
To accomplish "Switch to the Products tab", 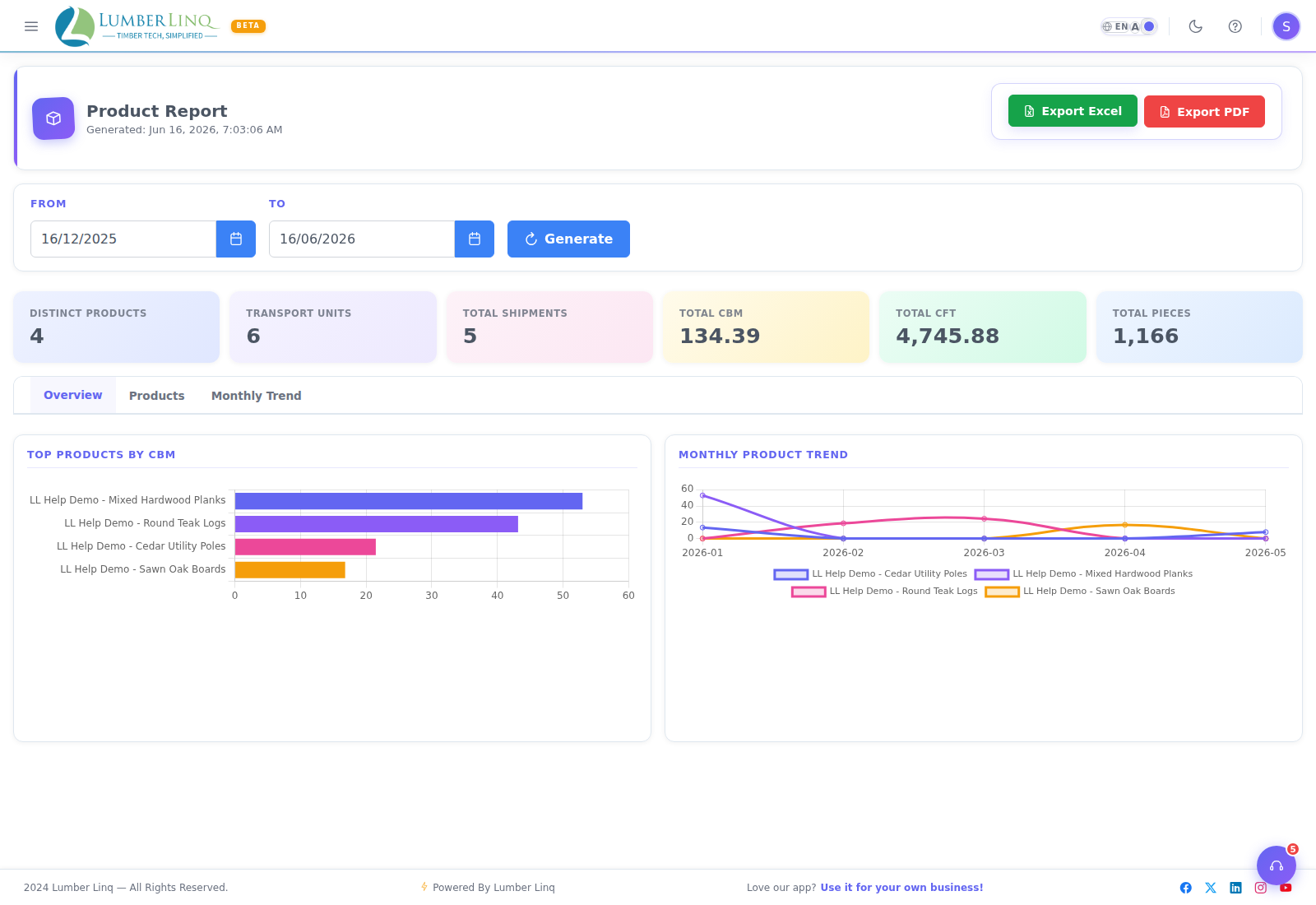I will pos(157,396).
